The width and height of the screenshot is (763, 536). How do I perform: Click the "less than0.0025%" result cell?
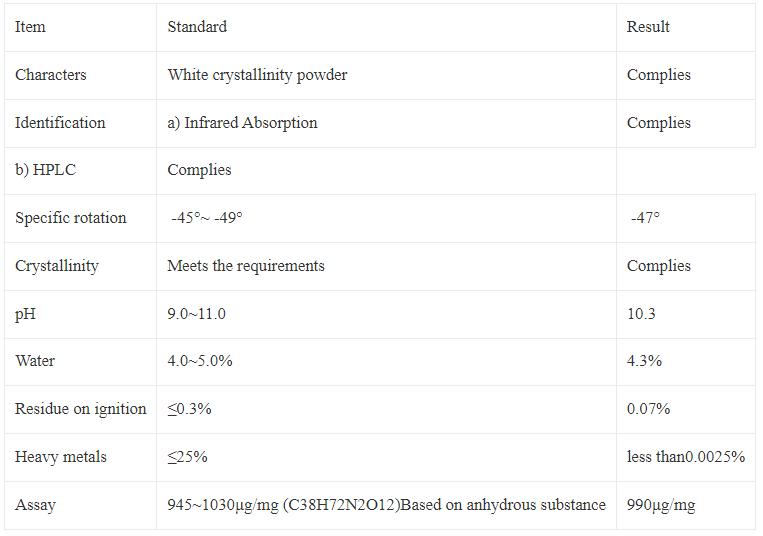(685, 457)
